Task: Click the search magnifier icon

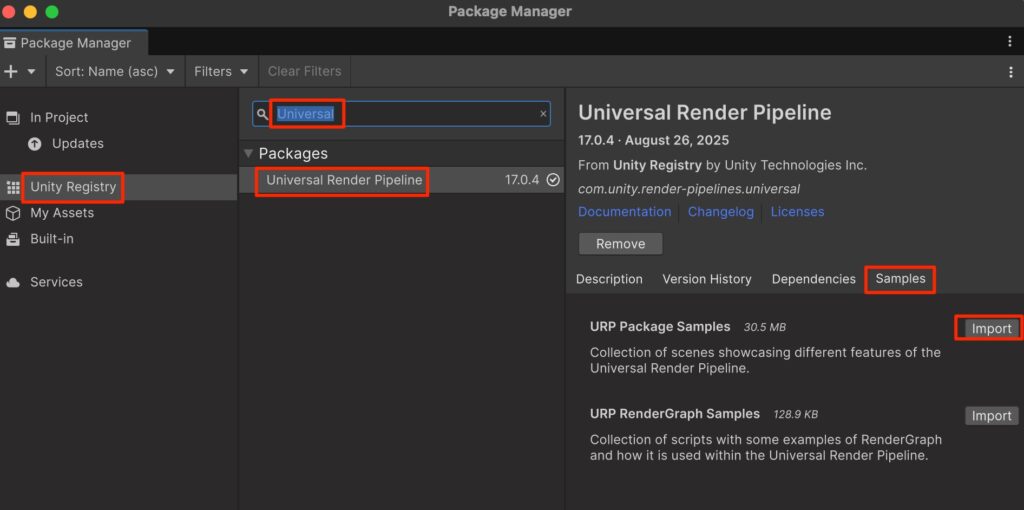Action: pos(262,114)
